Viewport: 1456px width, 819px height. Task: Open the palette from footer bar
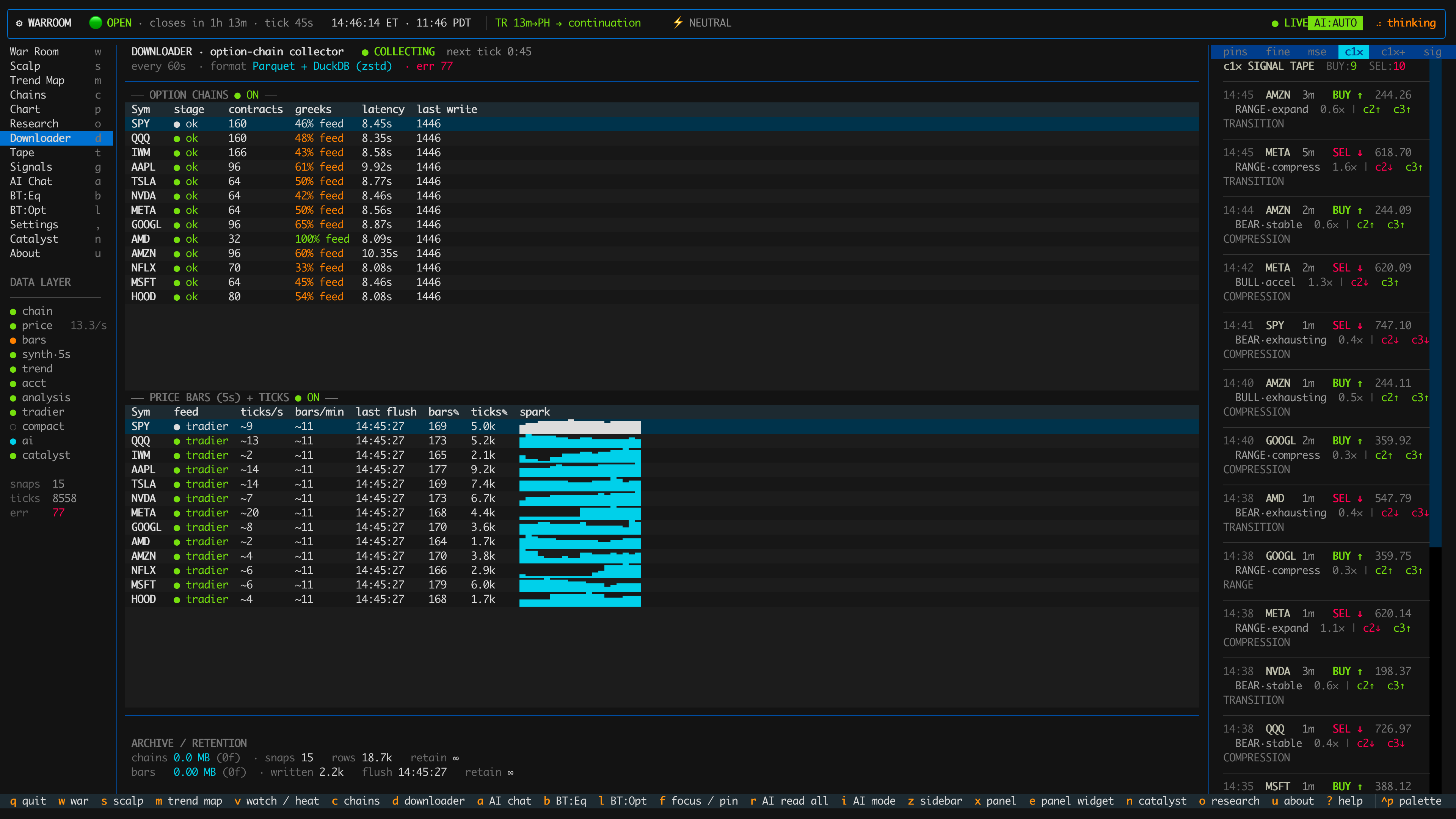(x=1411, y=801)
